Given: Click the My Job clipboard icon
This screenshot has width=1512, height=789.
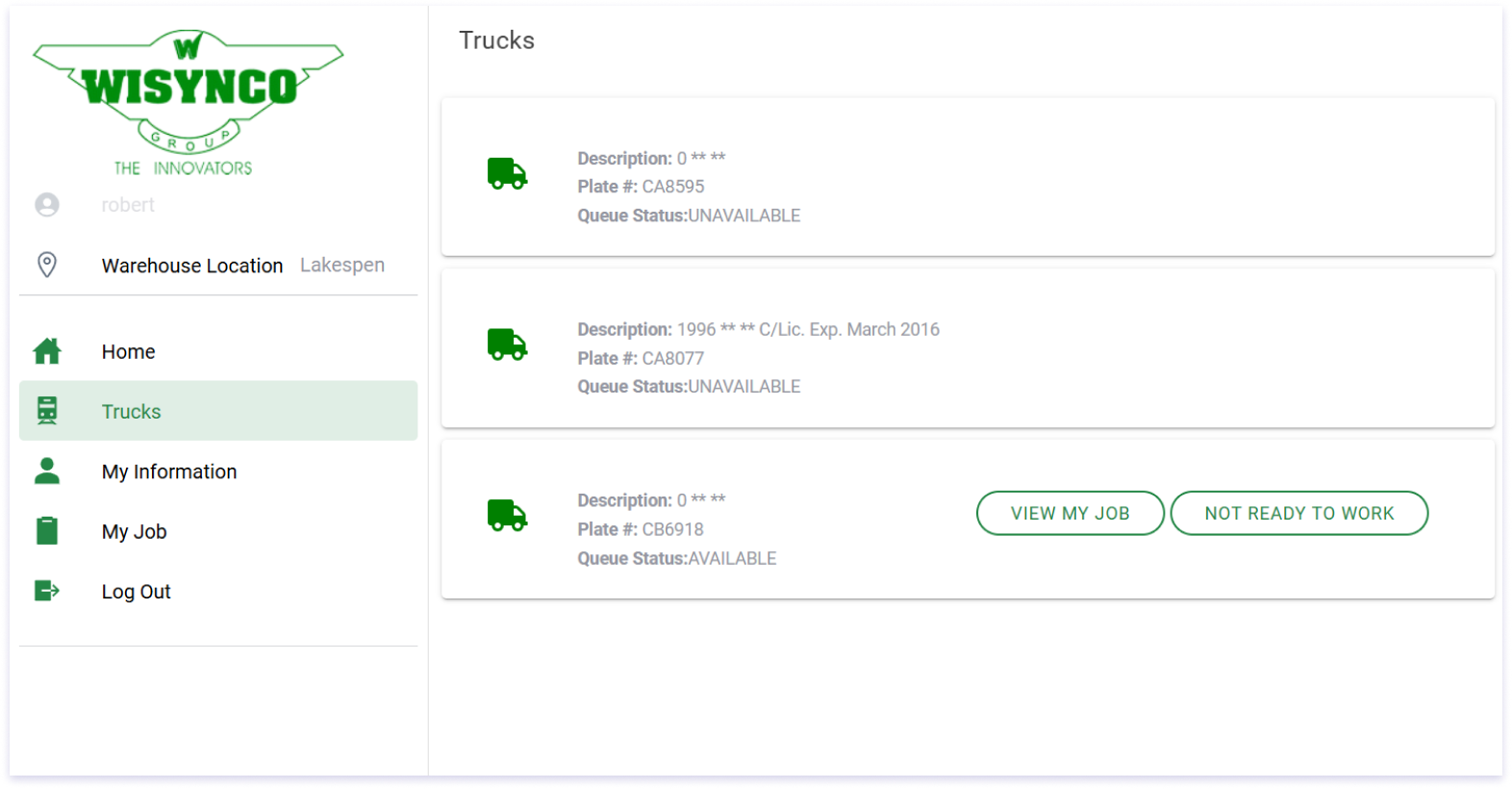Looking at the screenshot, I should click(x=47, y=531).
